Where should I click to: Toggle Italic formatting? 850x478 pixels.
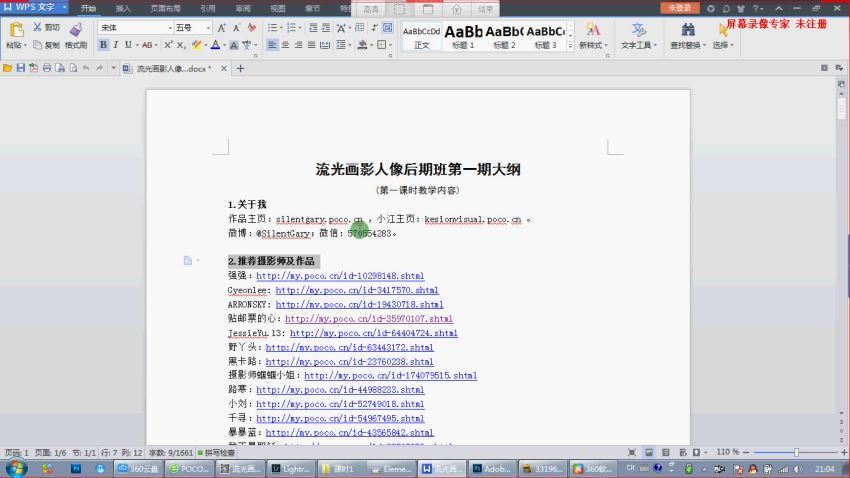click(x=115, y=45)
